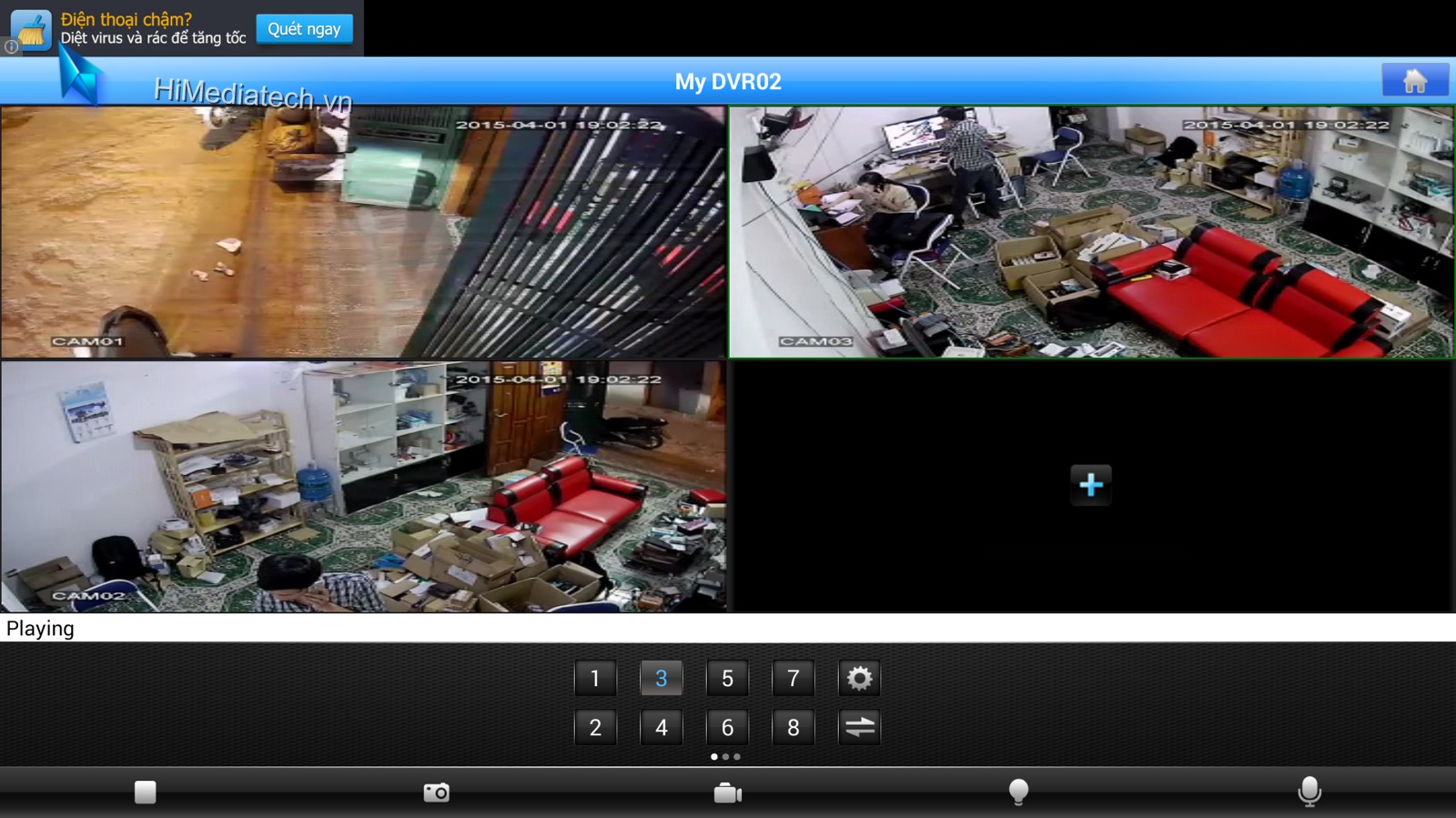
Task: Stop playback with the square stop icon
Action: [145, 793]
